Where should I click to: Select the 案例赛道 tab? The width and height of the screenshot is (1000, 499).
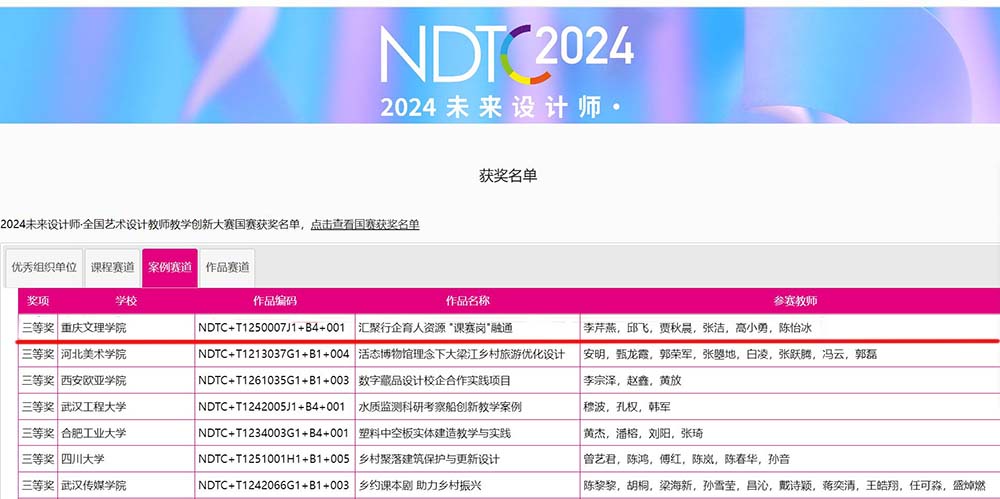(x=170, y=268)
